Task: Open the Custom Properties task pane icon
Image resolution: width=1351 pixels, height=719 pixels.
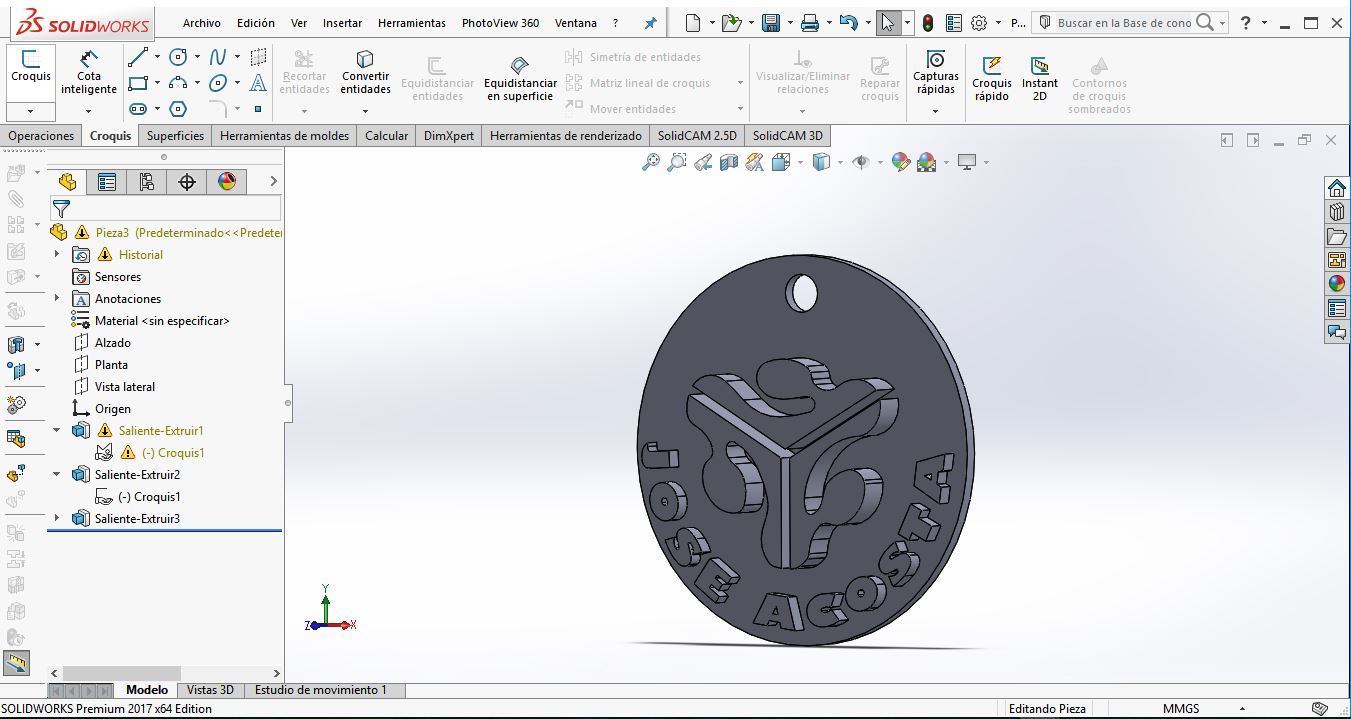Action: [1337, 308]
